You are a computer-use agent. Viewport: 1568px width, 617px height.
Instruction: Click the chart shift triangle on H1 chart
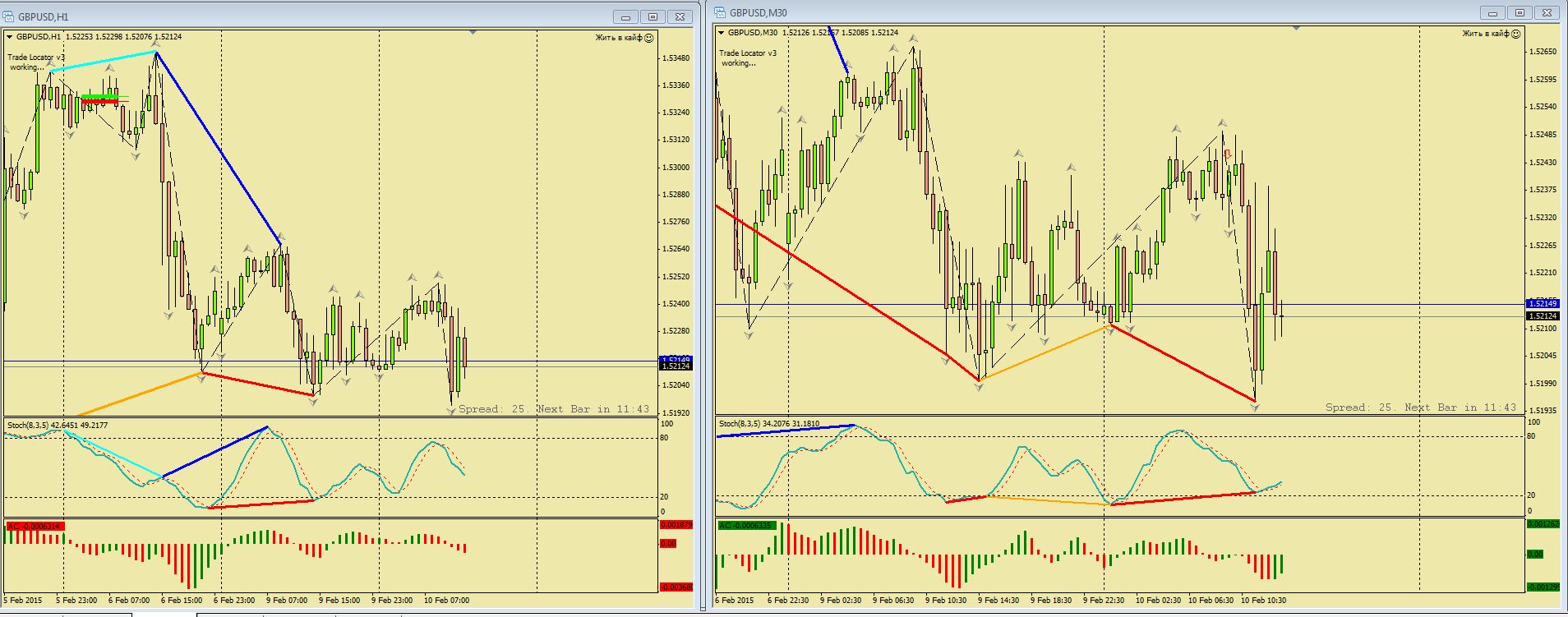pyautogui.click(x=473, y=33)
